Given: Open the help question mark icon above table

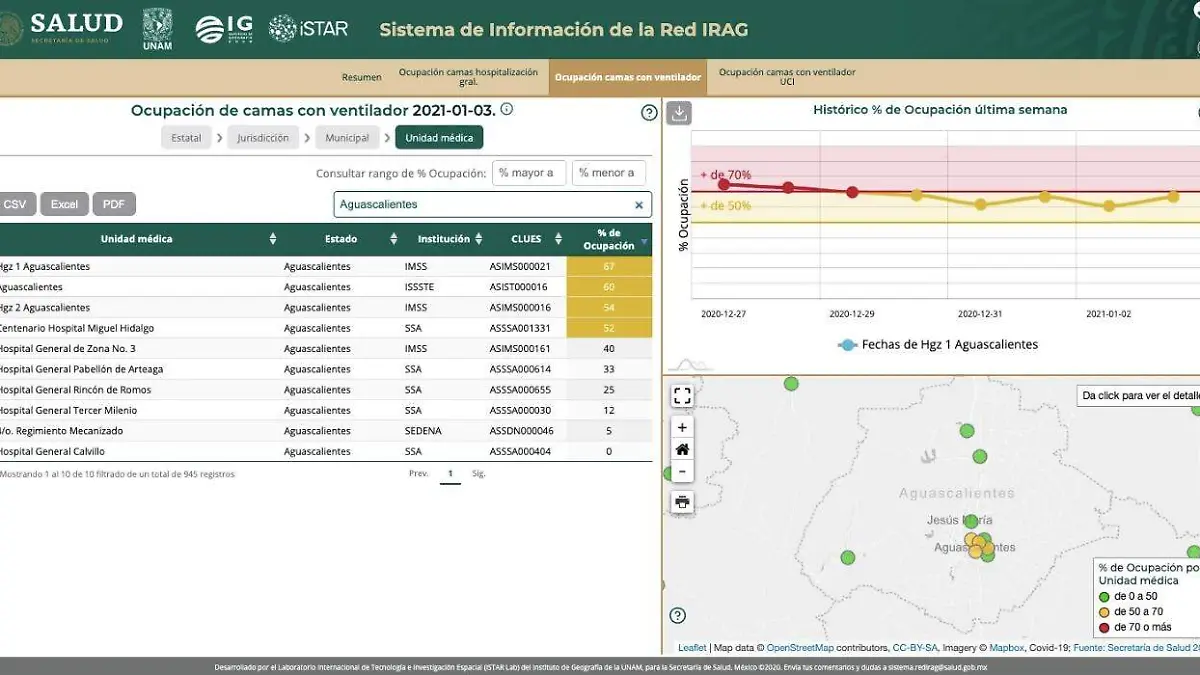Looking at the screenshot, I should click(x=649, y=112).
